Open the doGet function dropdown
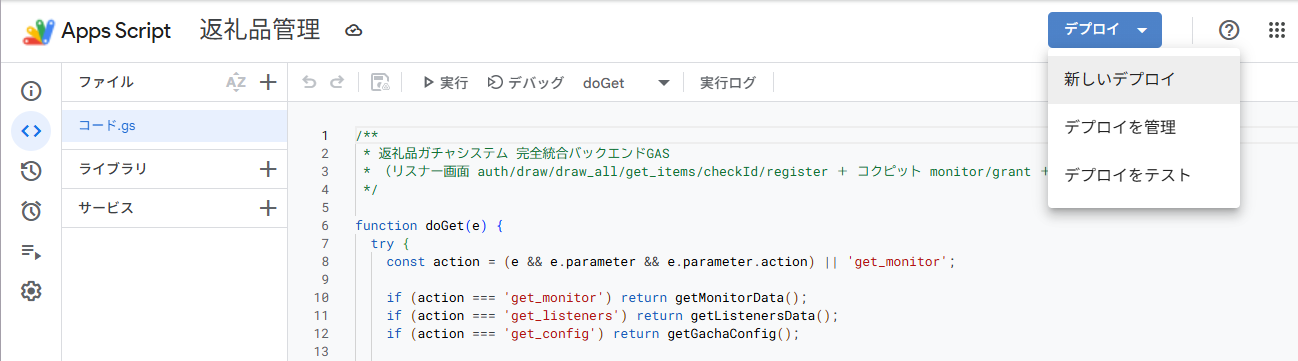Screen dimensions: 1298x361 (626, 83)
